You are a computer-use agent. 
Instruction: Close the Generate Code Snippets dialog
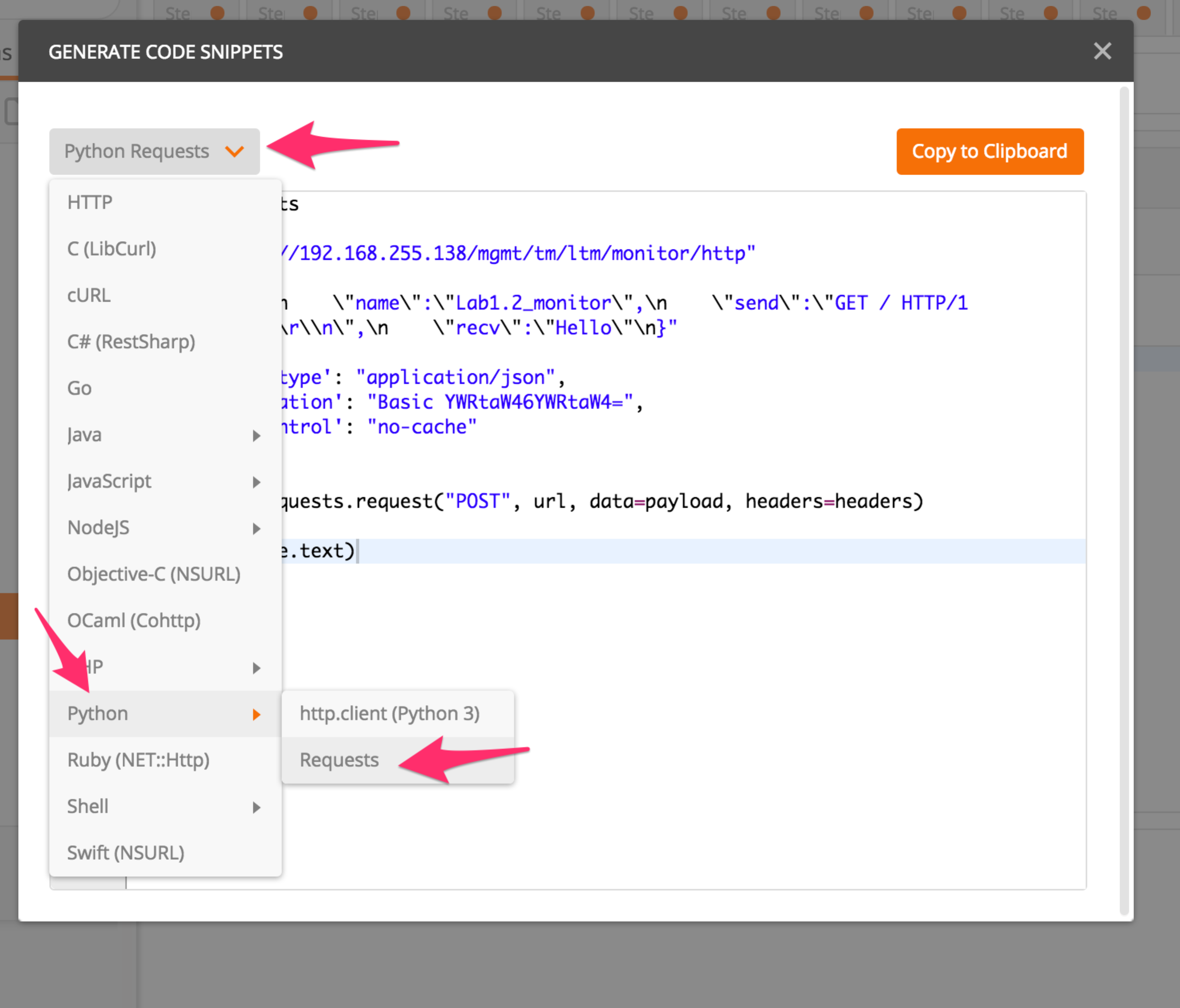1103,51
